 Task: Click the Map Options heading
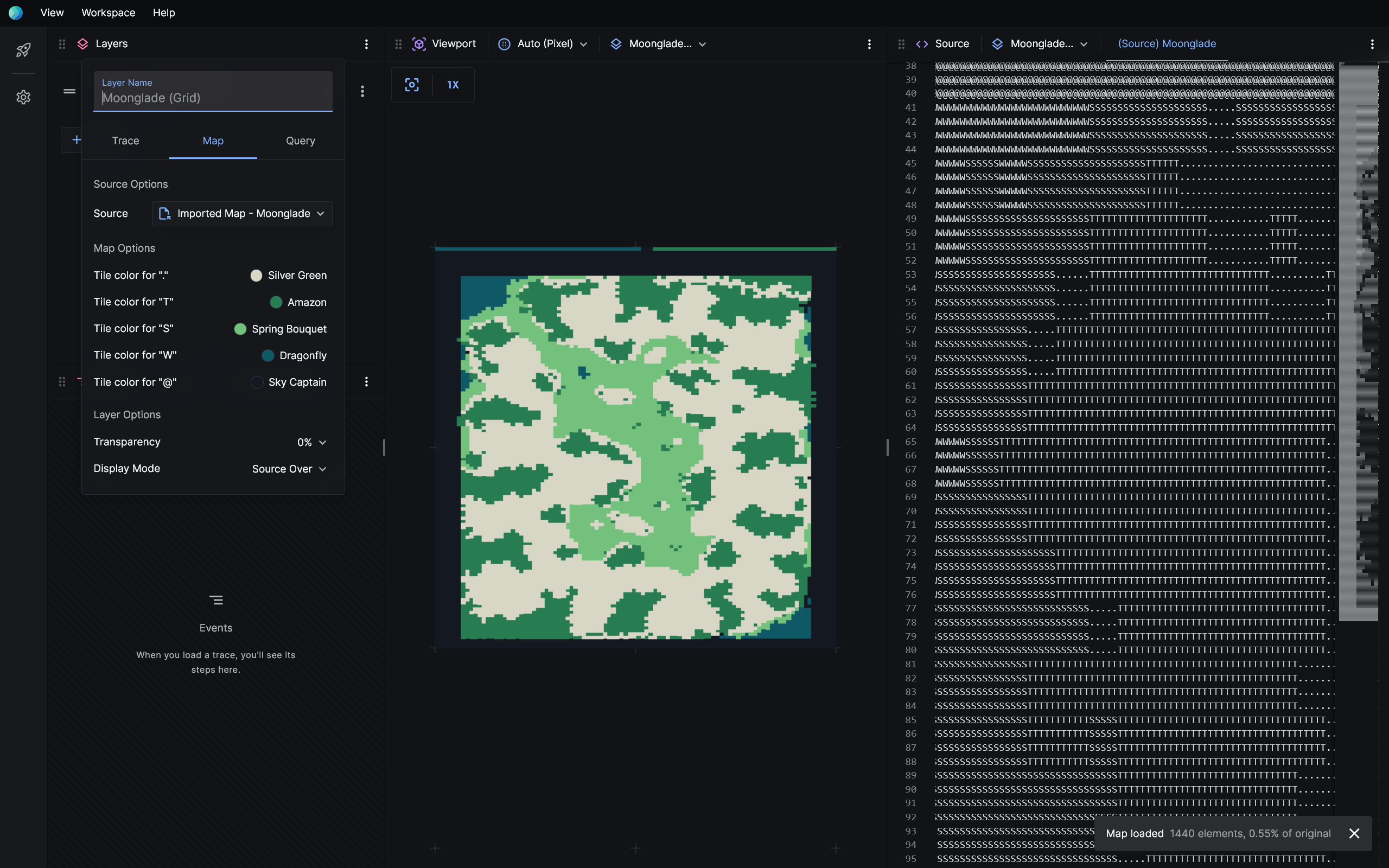tap(125, 248)
